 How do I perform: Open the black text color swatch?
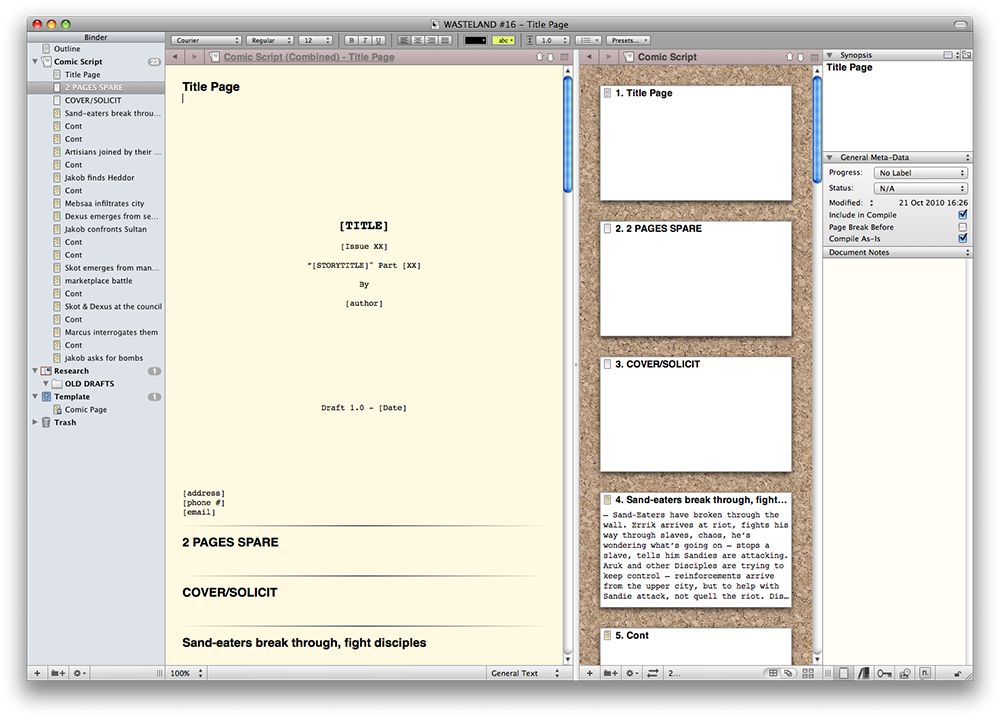[475, 40]
